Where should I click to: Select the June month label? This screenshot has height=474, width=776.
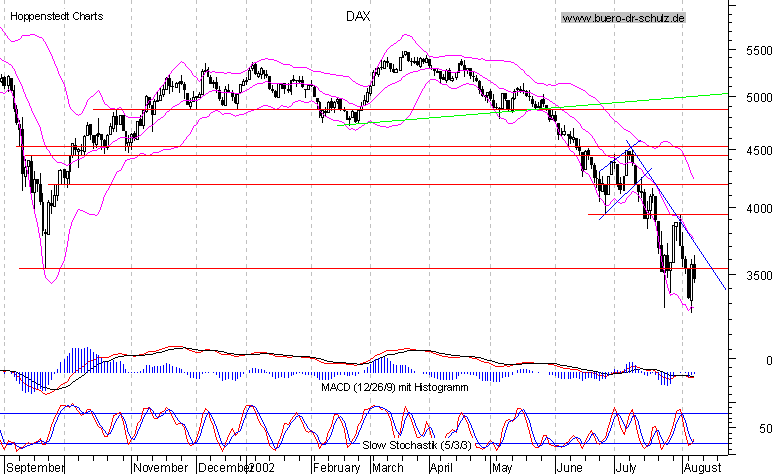point(570,468)
